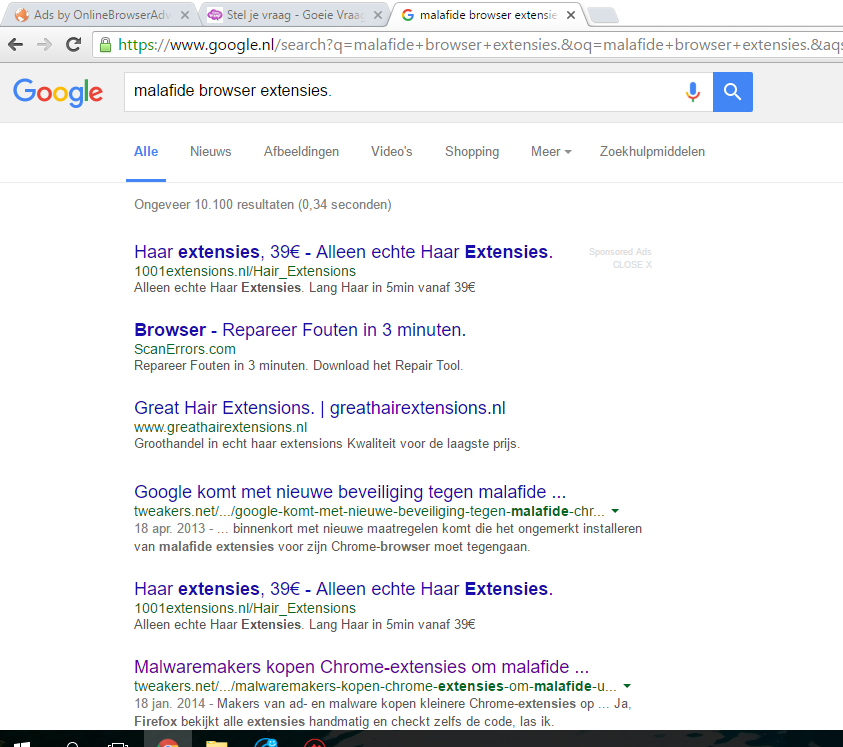The width and height of the screenshot is (843, 747).
Task: Open the second Haar extensies 39€ ad title
Action: pyautogui.click(x=344, y=589)
